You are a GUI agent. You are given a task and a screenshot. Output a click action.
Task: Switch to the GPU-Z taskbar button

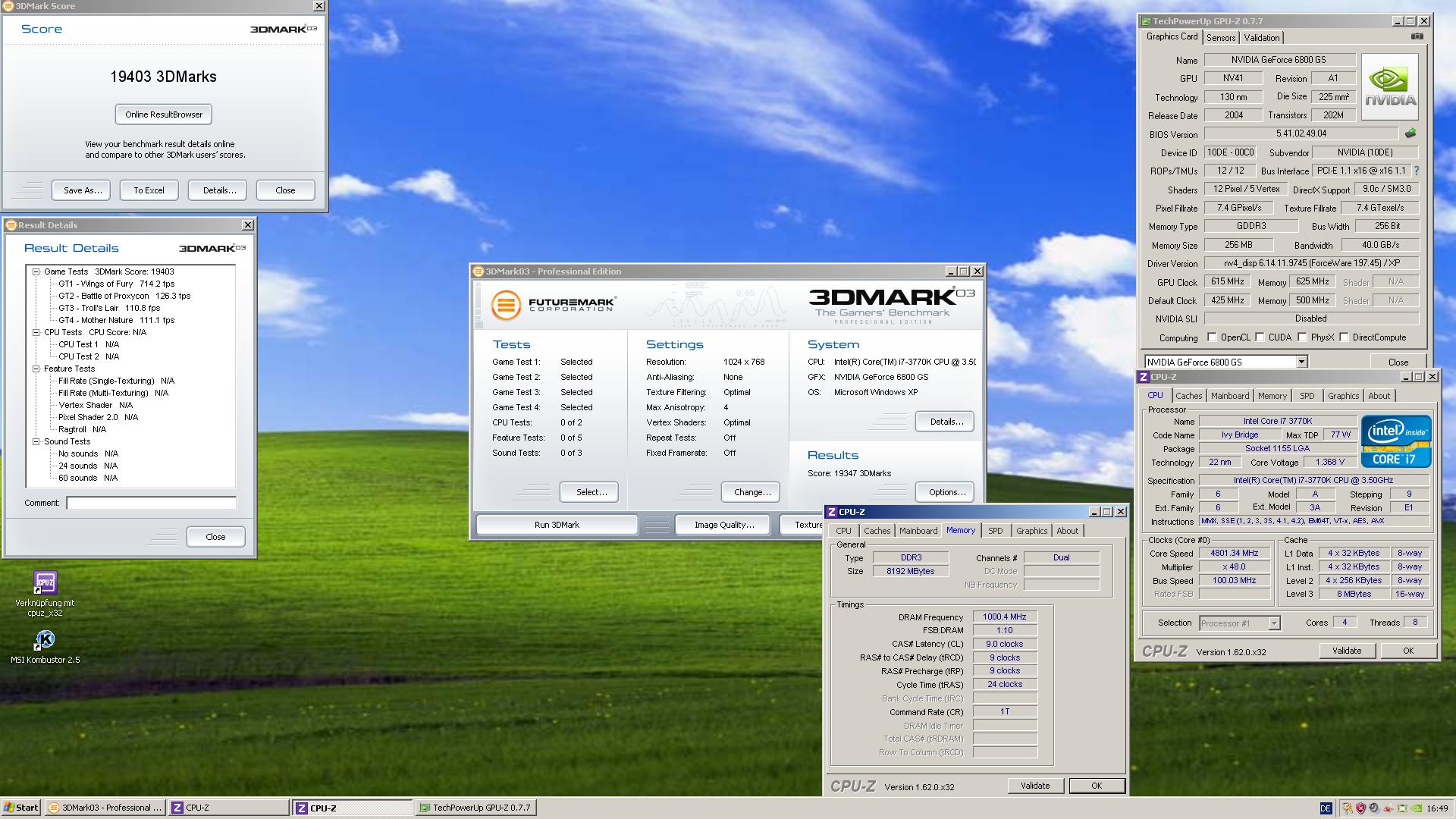pos(475,808)
